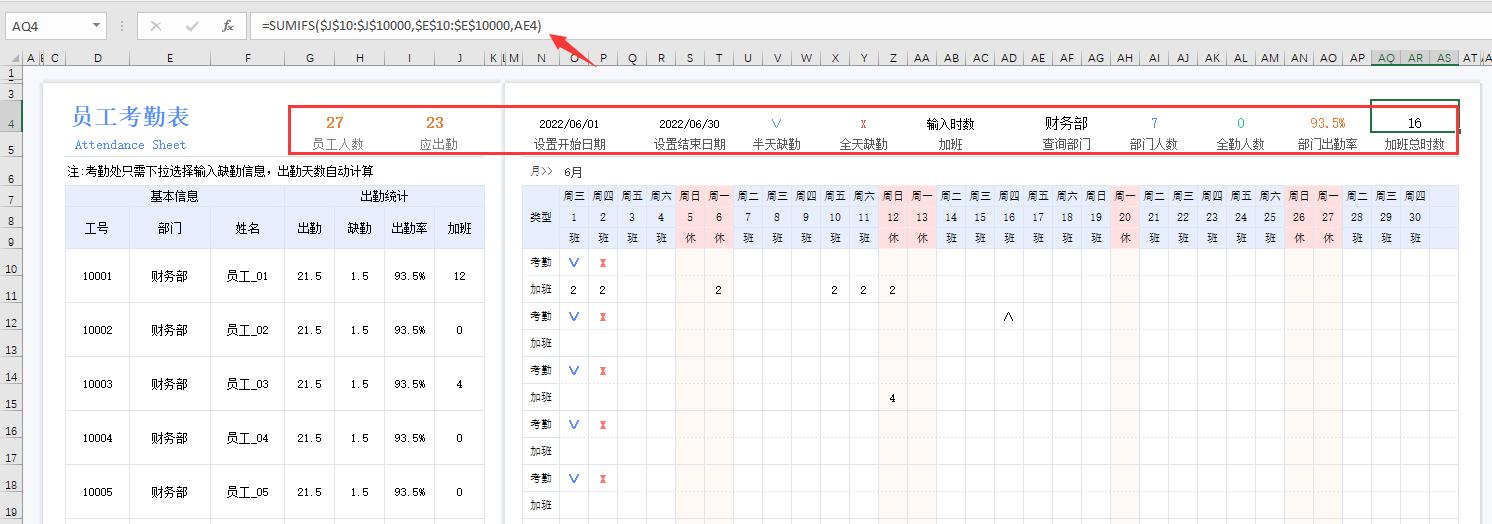The image size is (1492, 524).
Task: Click month cell 6月
Action: click(573, 172)
